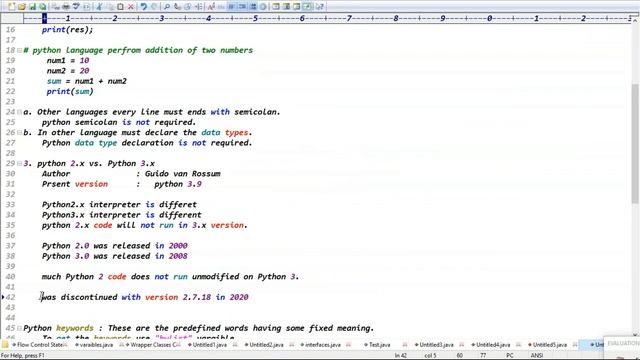Copy selection using the Copy icon

pos(110,7)
